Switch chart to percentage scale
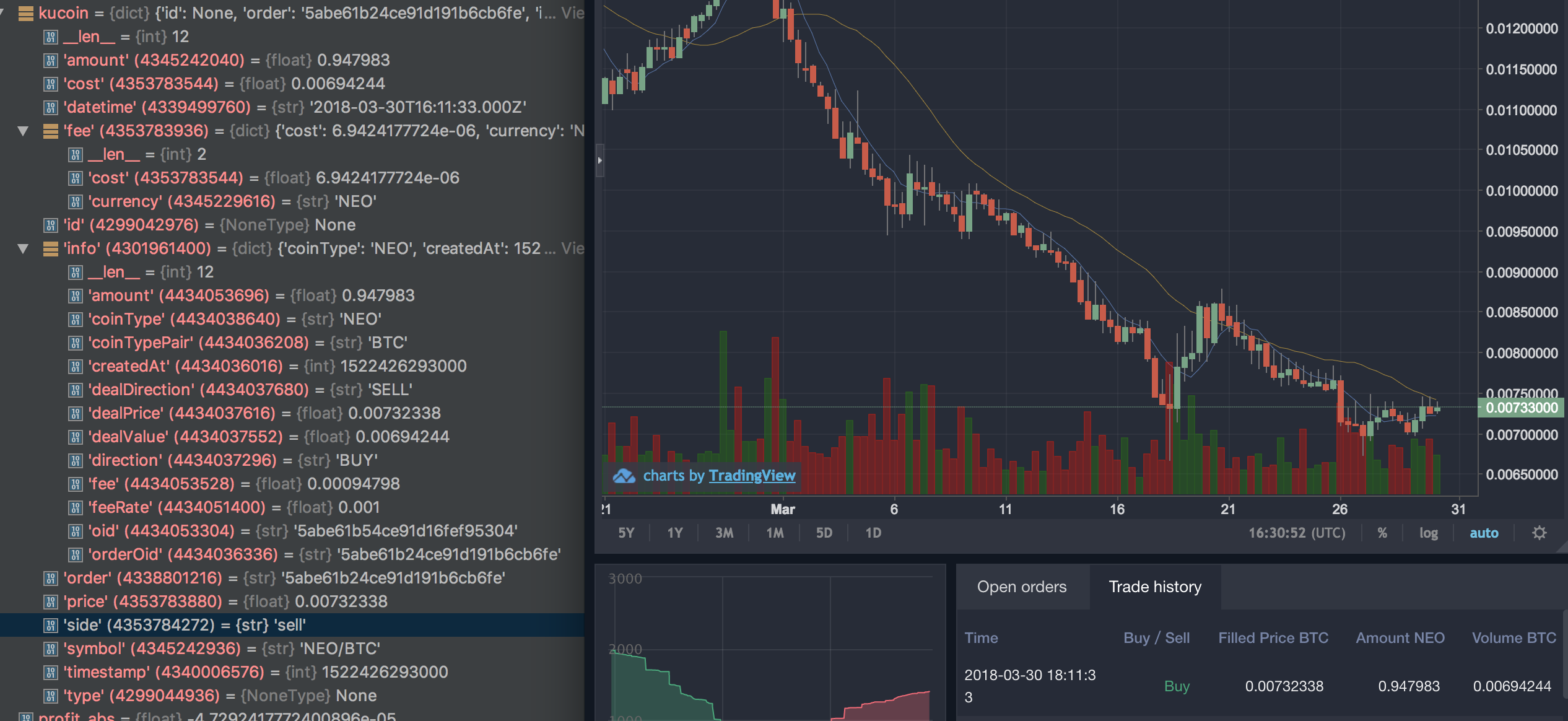The height and width of the screenshot is (721, 1568). pos(1383,533)
